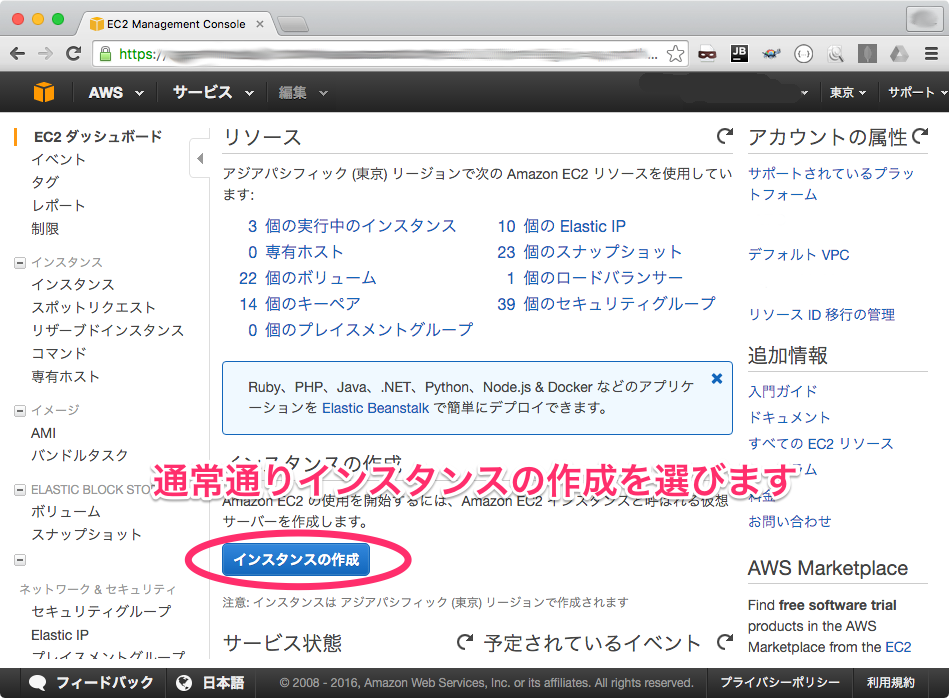Open 制限 in the sidebar
949x698 pixels.
(x=45, y=229)
